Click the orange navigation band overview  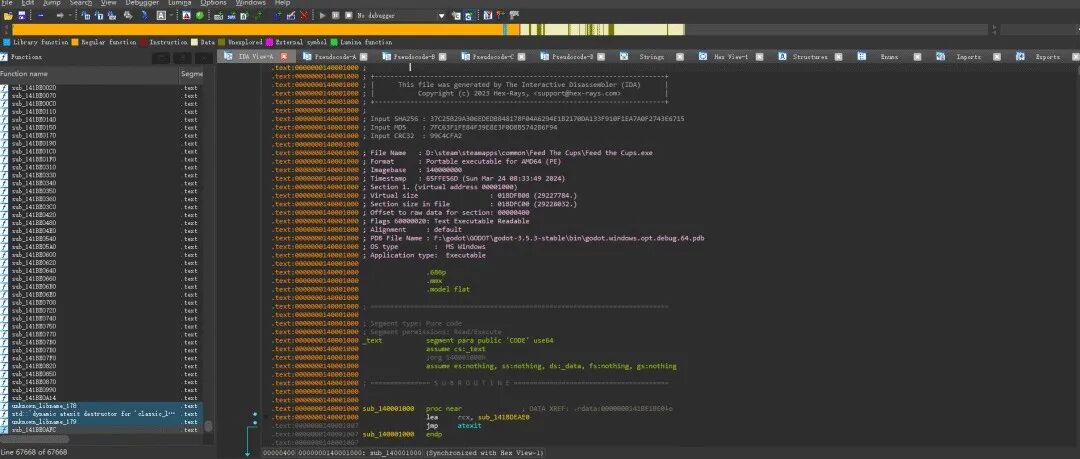pos(258,30)
